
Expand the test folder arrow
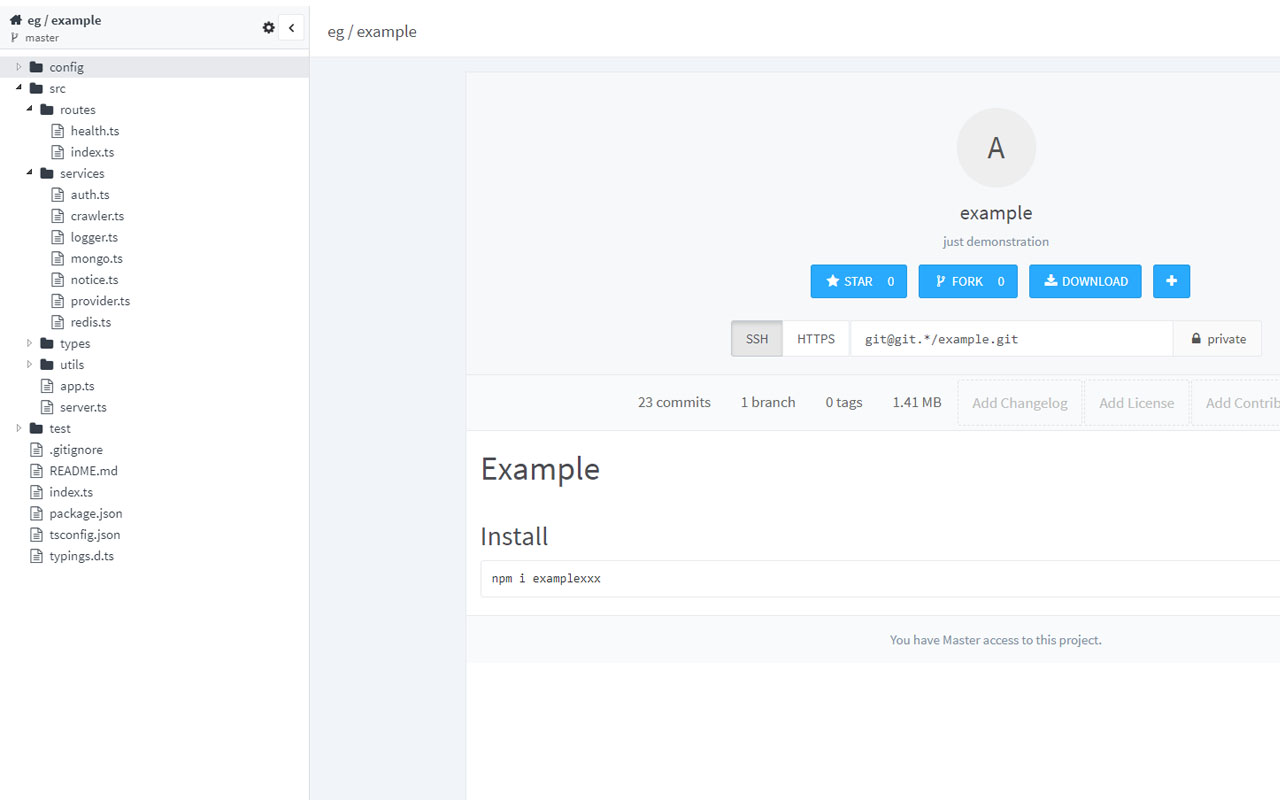click(18, 428)
